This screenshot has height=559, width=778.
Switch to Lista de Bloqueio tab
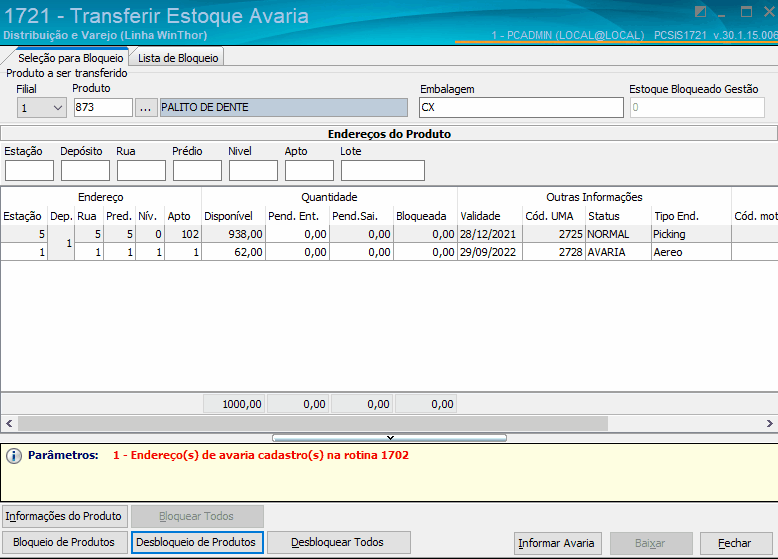178,58
